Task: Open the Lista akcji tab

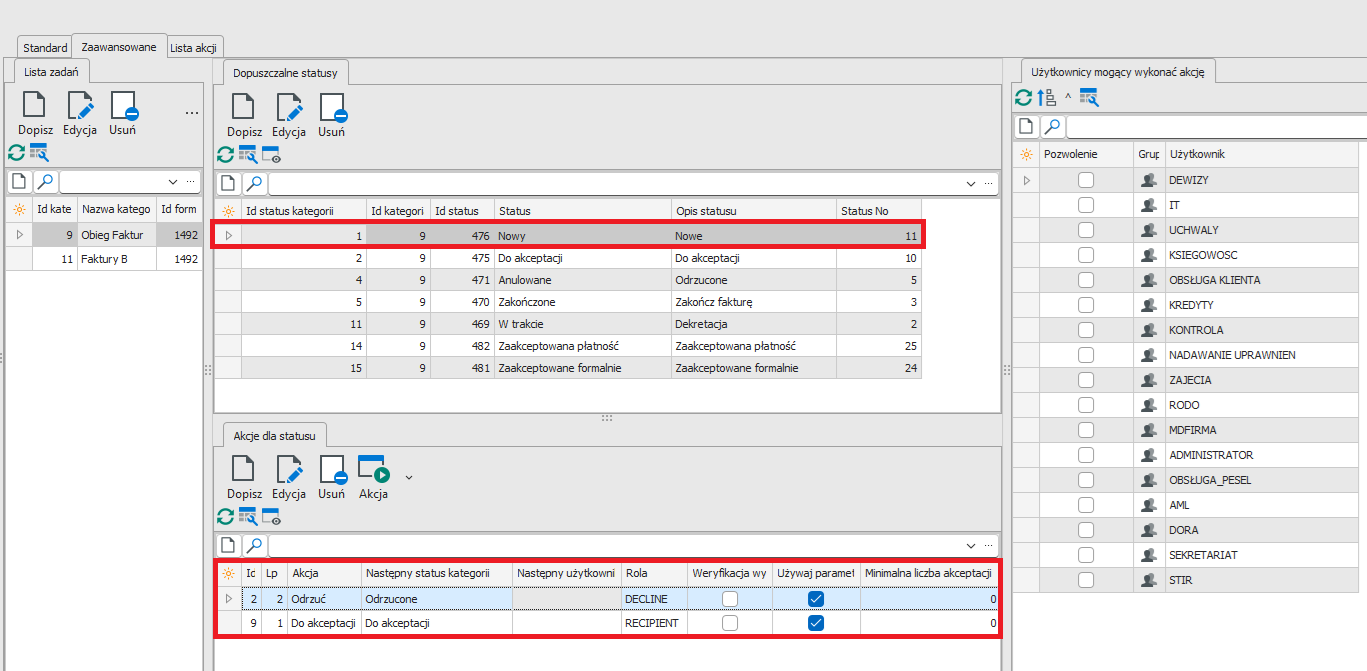Action: (x=195, y=48)
